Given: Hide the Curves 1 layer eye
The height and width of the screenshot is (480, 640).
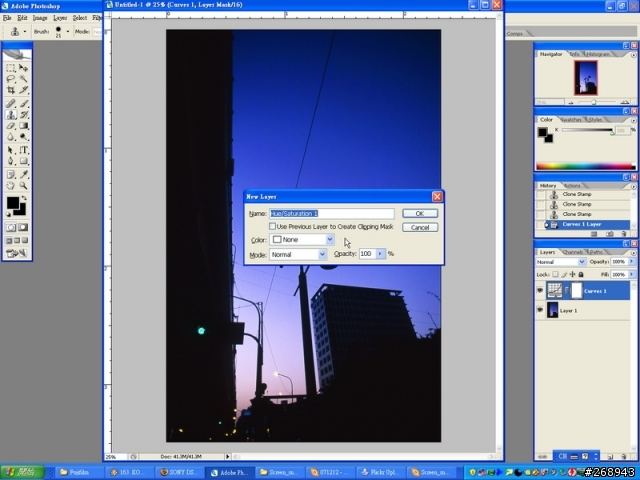Looking at the screenshot, I should (540, 290).
